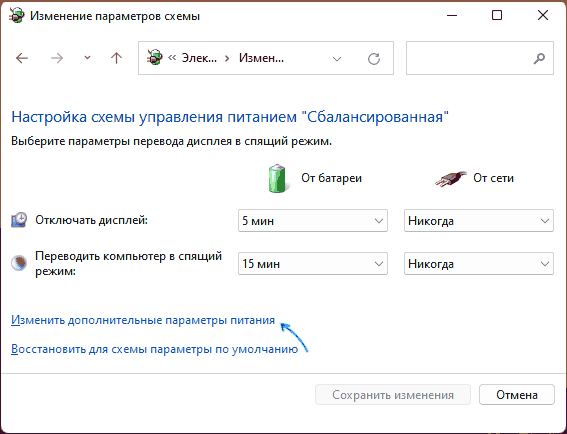Click the forward navigation arrow

pos(57,58)
